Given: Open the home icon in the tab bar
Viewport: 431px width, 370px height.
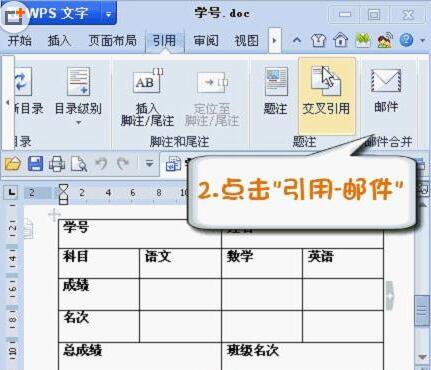Looking at the screenshot, I should 340,41.
